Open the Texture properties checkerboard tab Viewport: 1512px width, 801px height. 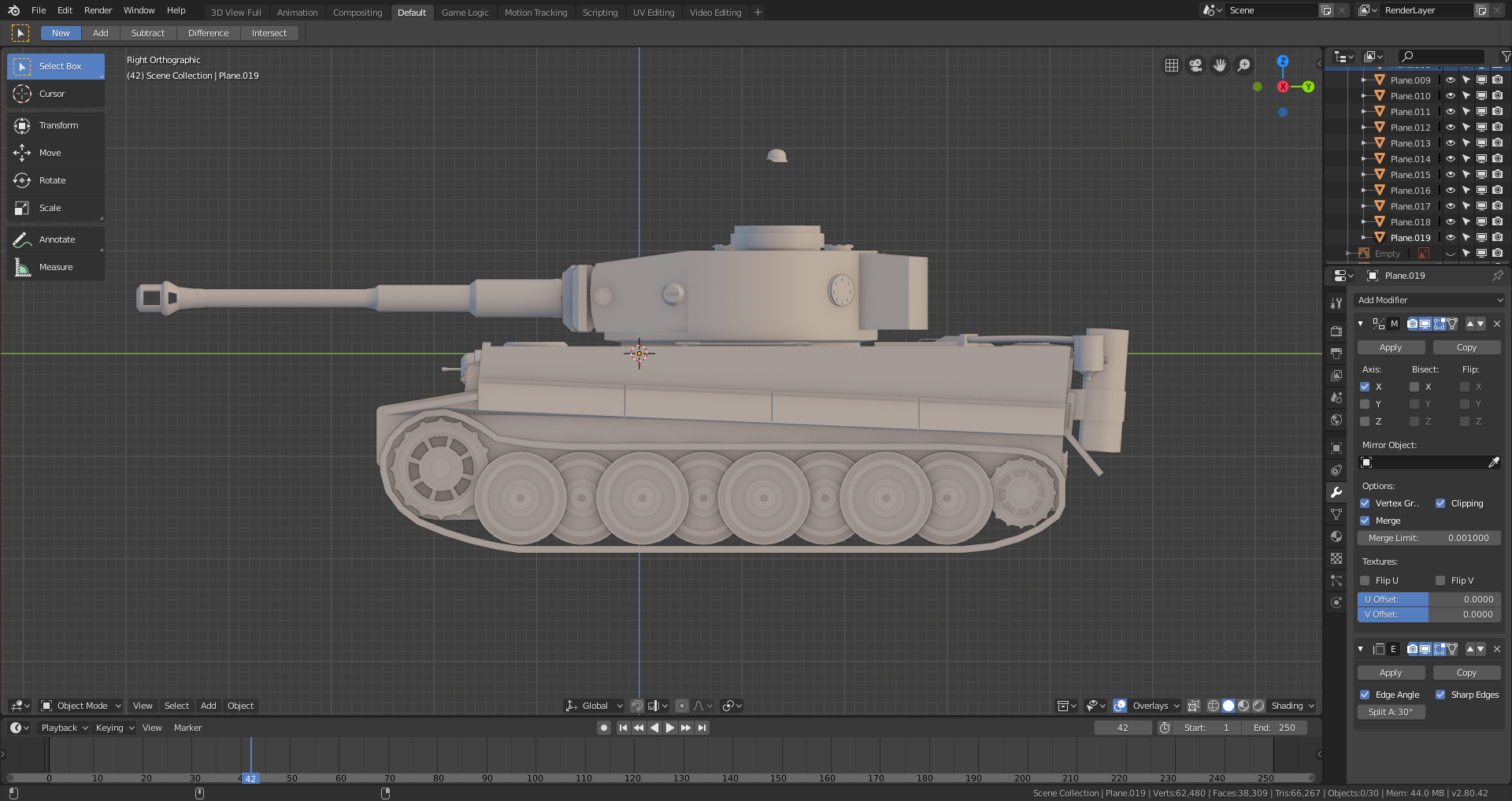pos(1336,558)
